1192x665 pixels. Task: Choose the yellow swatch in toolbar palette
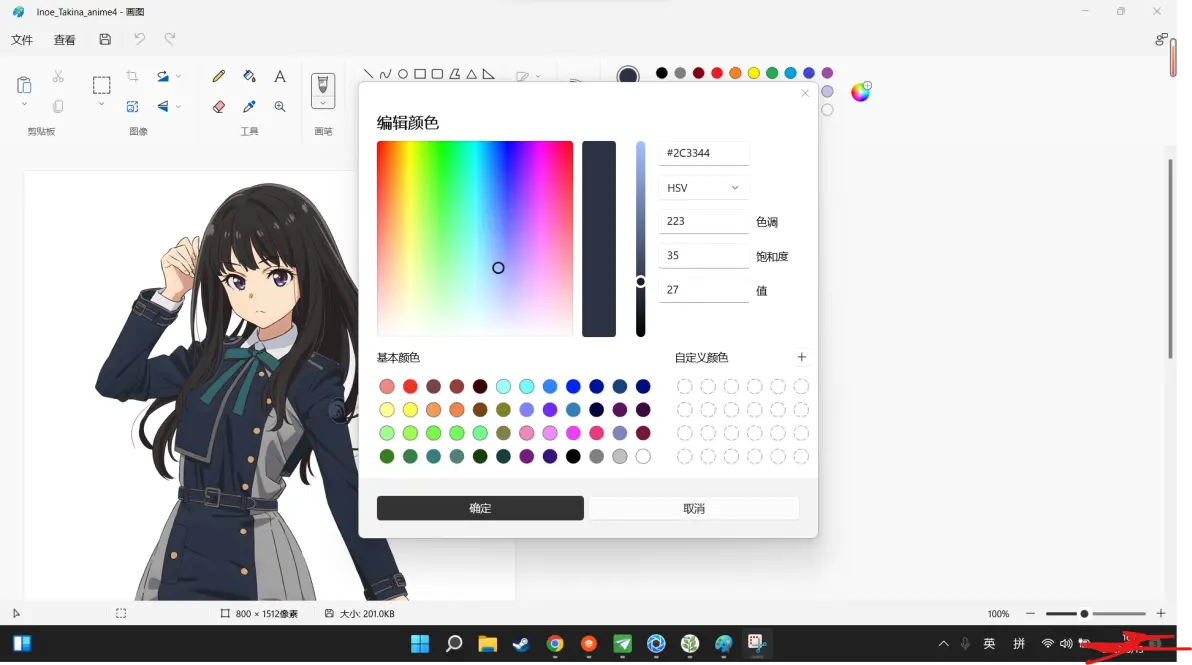tap(753, 73)
